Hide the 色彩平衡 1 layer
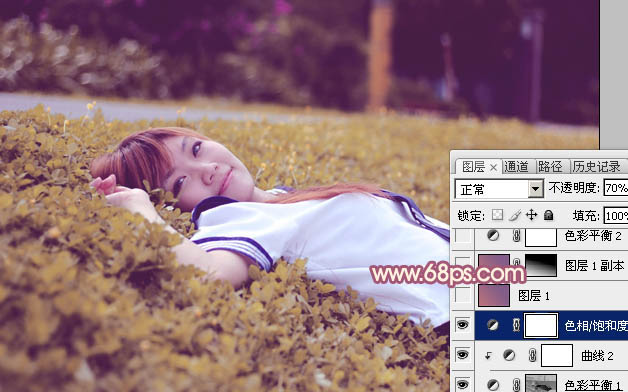 (463, 384)
